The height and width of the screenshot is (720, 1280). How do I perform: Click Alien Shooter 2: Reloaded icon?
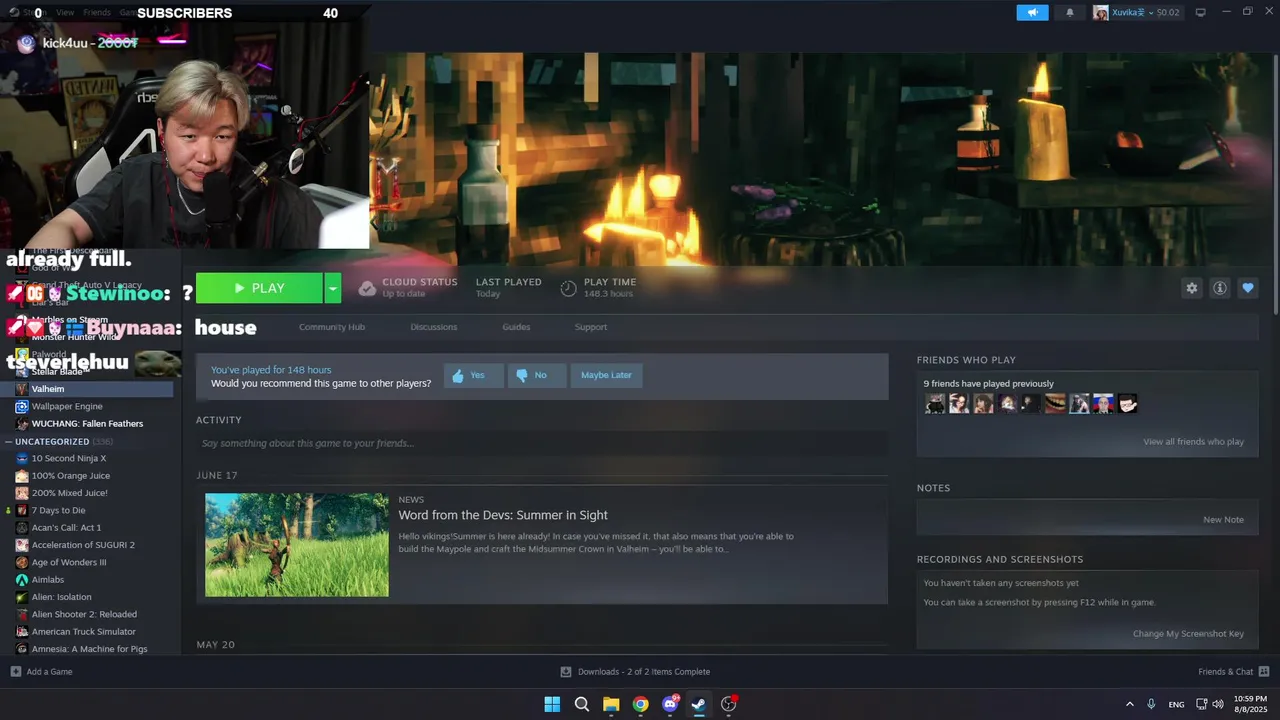[x=22, y=614]
